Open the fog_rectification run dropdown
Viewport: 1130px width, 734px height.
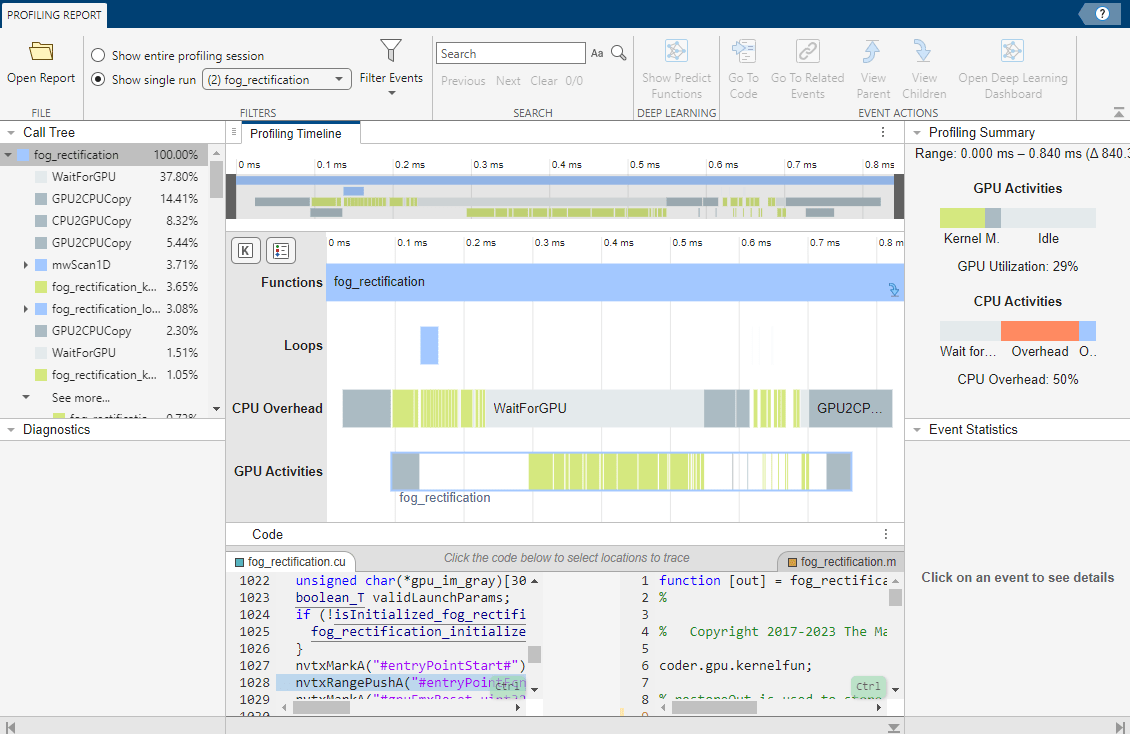point(277,80)
